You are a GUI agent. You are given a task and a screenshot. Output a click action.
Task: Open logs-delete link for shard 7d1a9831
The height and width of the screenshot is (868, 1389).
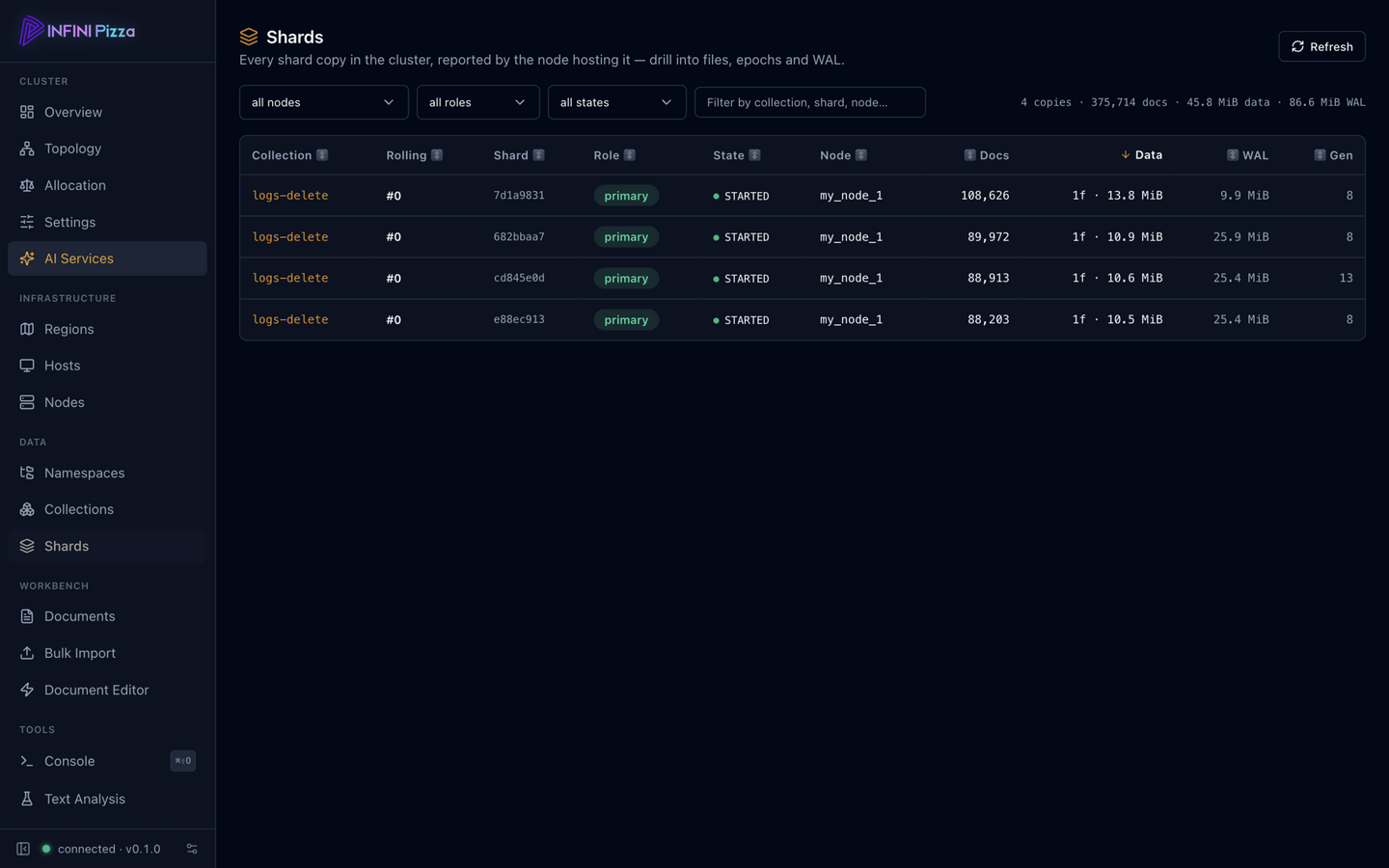[x=290, y=196]
